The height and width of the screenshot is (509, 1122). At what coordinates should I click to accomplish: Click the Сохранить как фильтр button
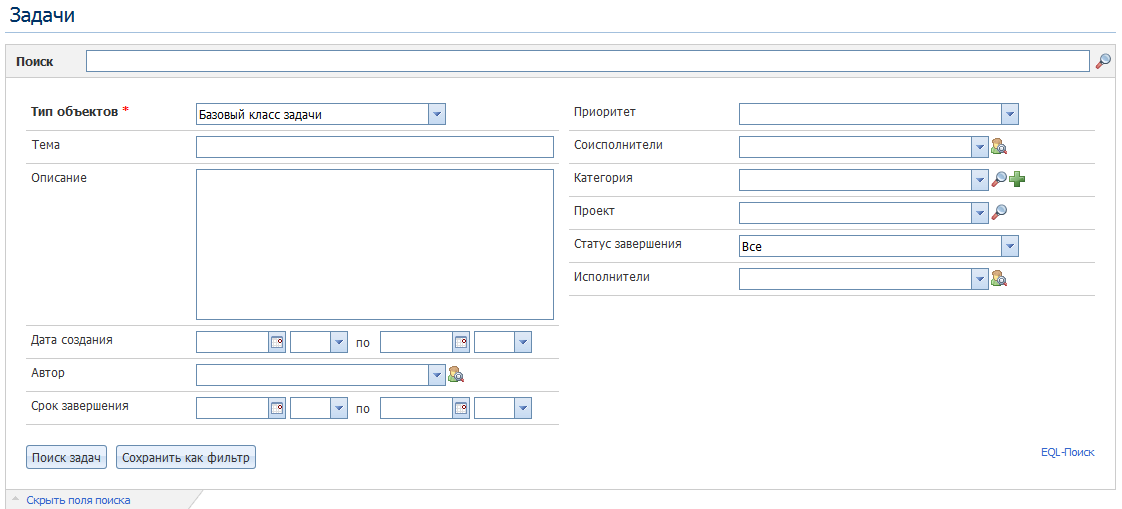point(186,458)
